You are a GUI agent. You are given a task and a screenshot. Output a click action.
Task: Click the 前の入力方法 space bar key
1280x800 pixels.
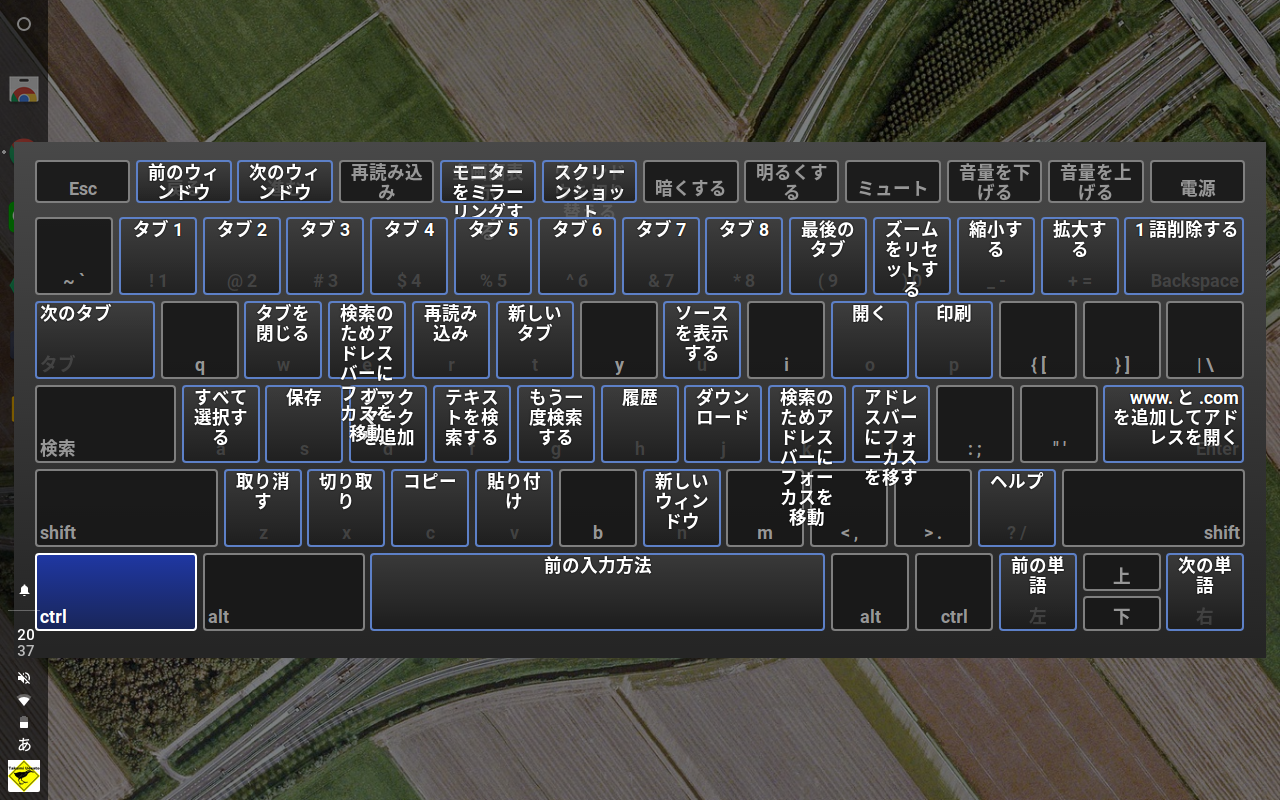[x=598, y=592]
